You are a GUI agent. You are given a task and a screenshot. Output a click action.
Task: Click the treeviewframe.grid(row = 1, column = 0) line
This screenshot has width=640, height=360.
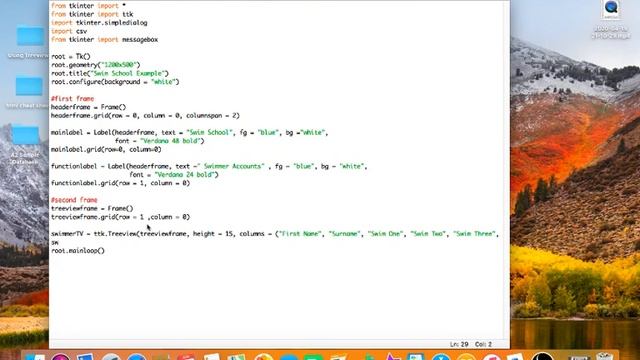(120, 217)
